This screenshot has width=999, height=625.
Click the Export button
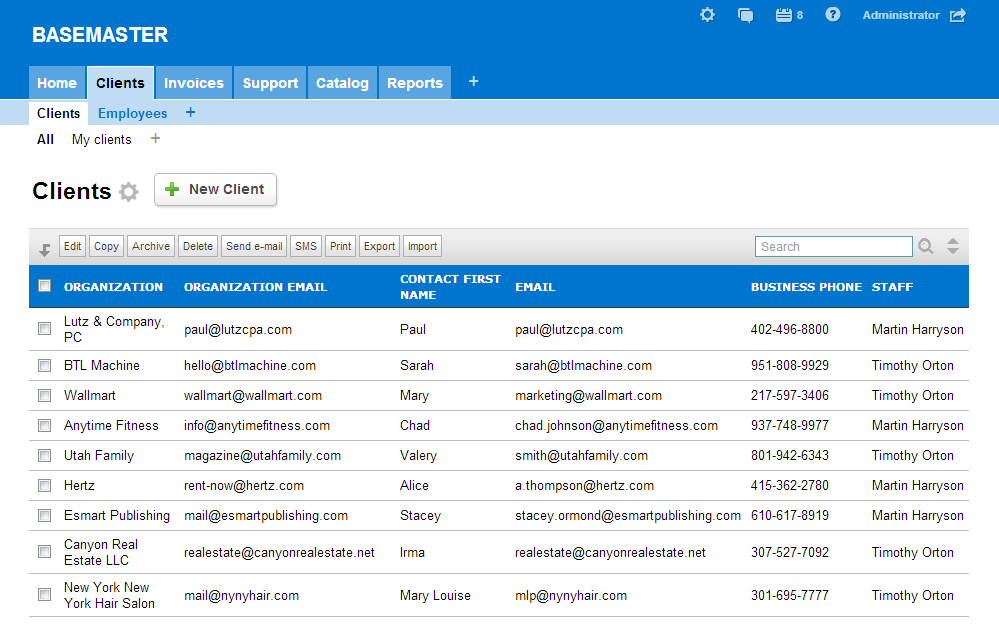click(x=380, y=246)
